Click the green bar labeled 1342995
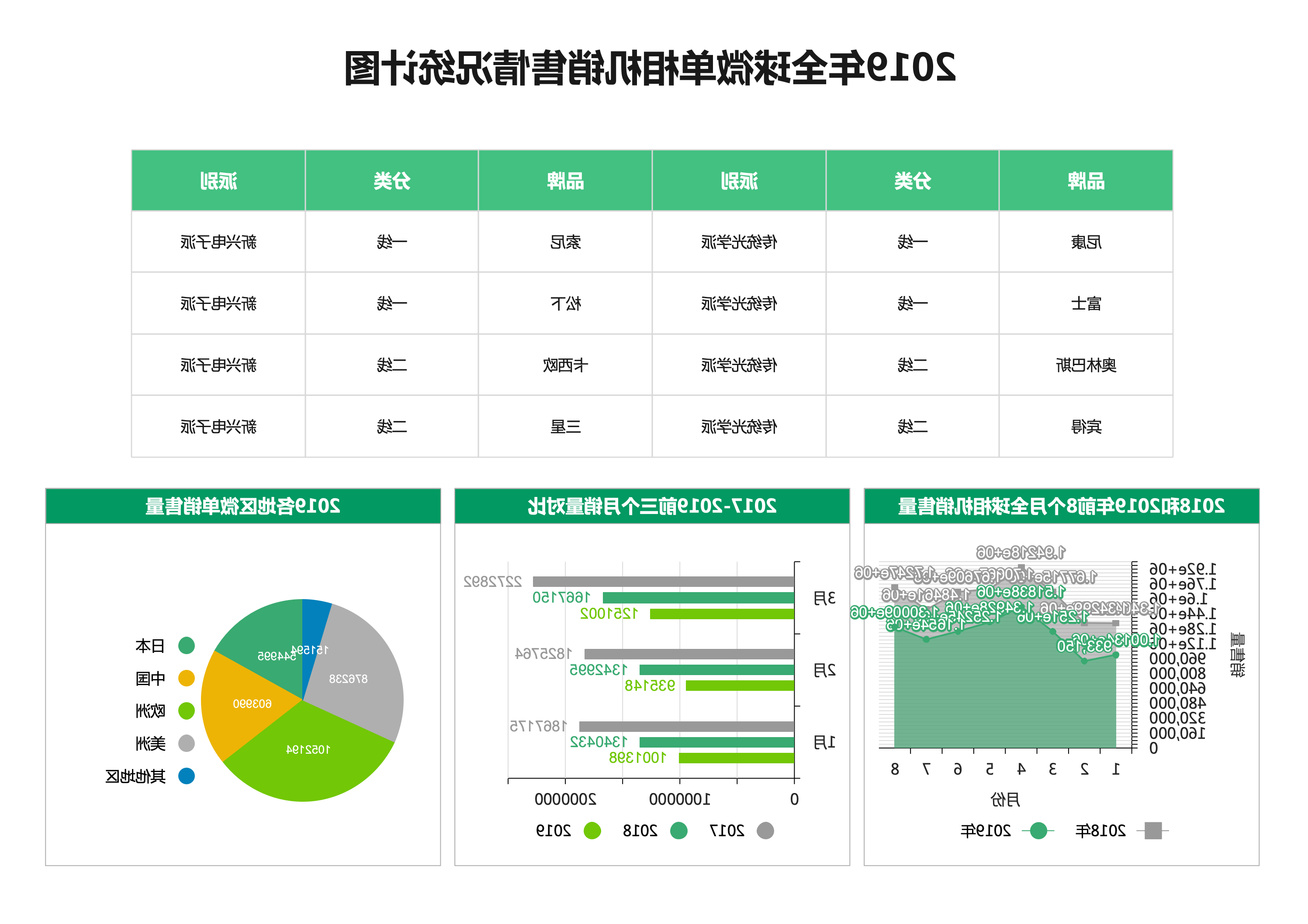The width and height of the screenshot is (1308, 924). tap(717, 669)
